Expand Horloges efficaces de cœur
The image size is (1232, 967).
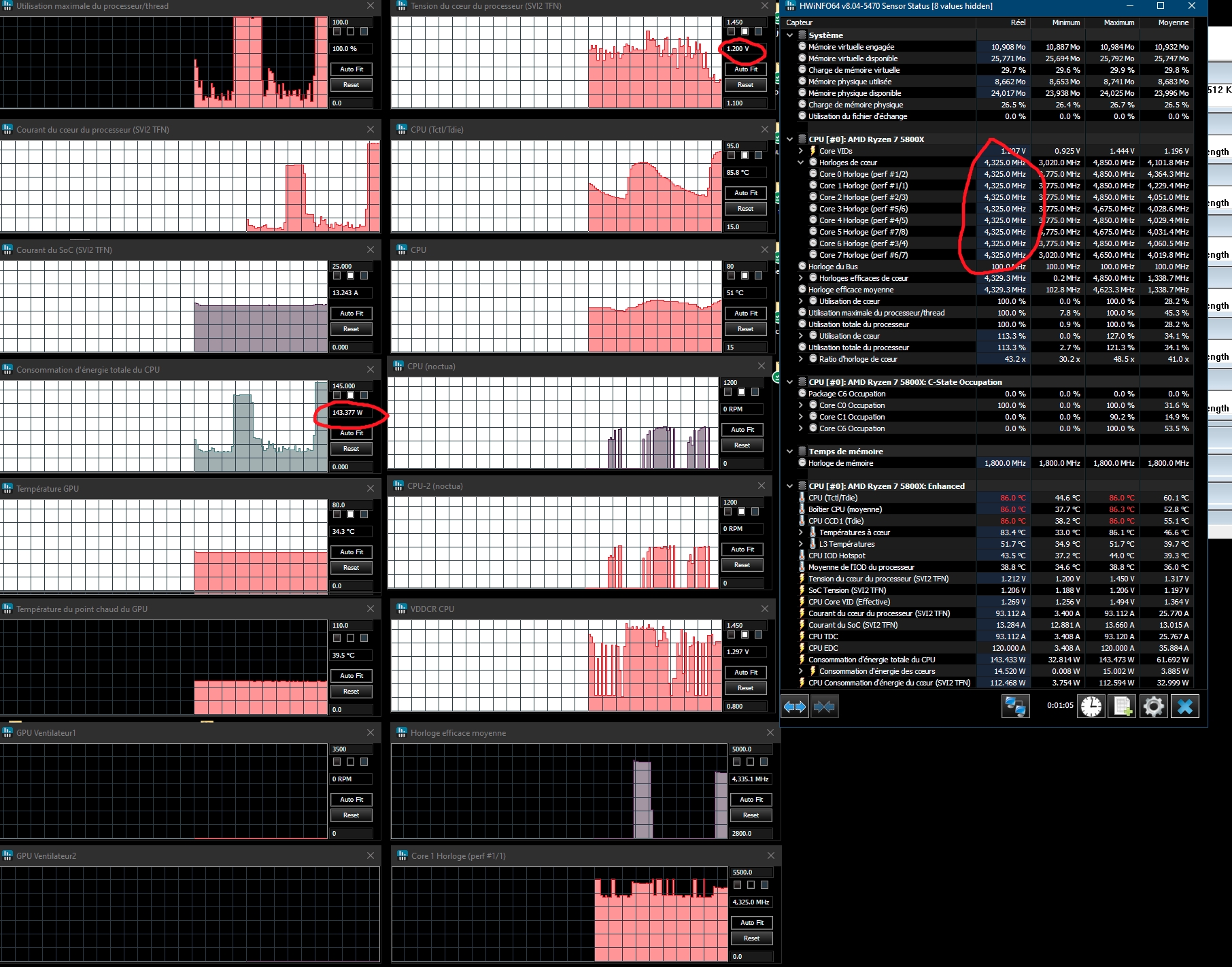[800, 278]
